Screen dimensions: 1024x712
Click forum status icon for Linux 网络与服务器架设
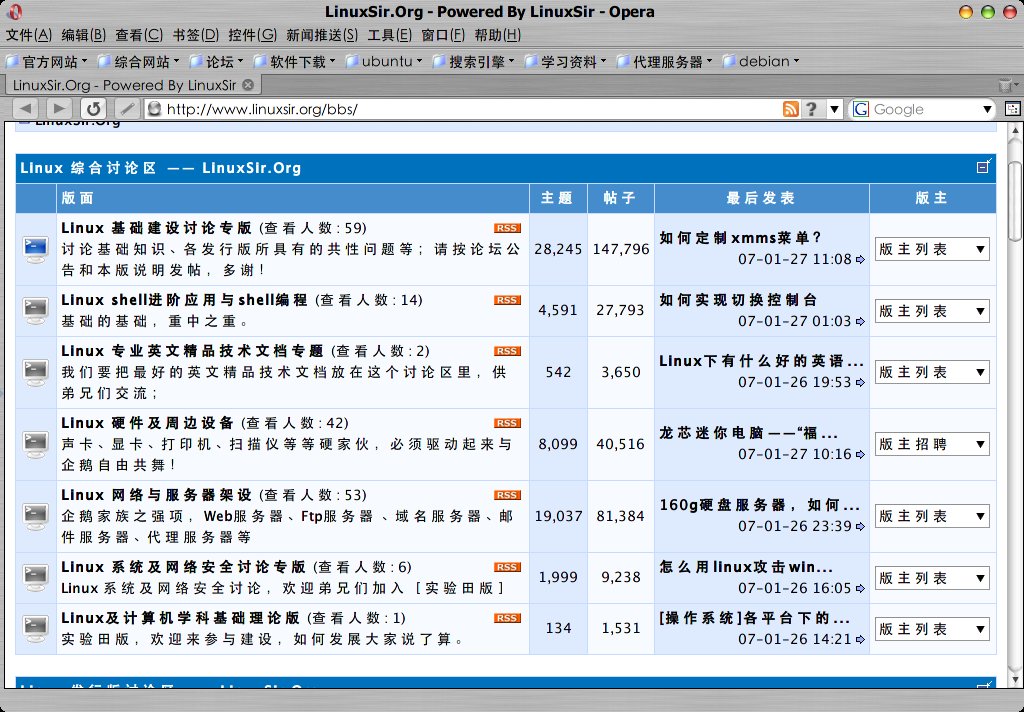36,516
